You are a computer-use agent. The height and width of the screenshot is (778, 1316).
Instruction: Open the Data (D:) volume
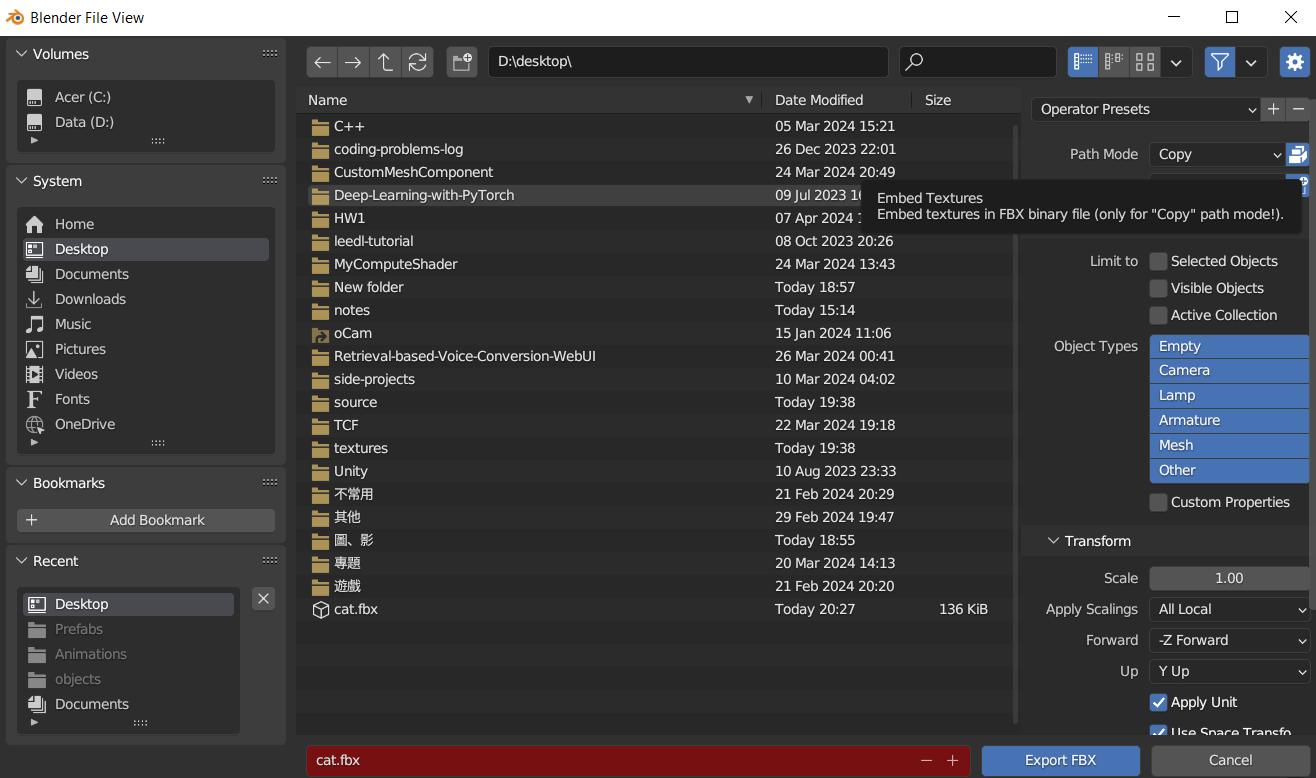pyautogui.click(x=145, y=122)
